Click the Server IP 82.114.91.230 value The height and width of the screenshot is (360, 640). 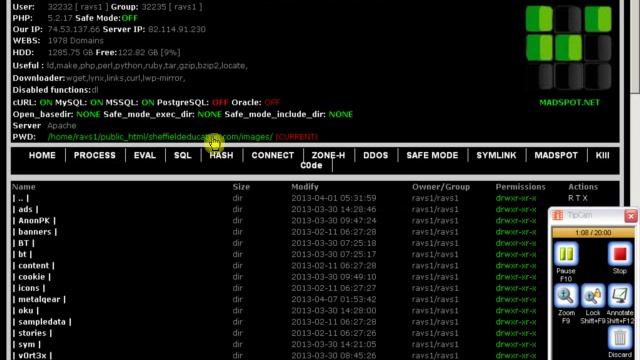[x=177, y=29]
